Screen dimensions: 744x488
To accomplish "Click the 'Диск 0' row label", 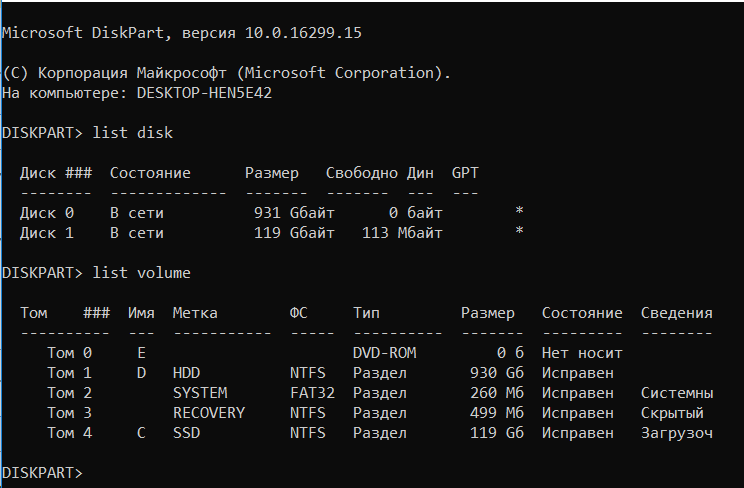I will [x=47, y=212].
